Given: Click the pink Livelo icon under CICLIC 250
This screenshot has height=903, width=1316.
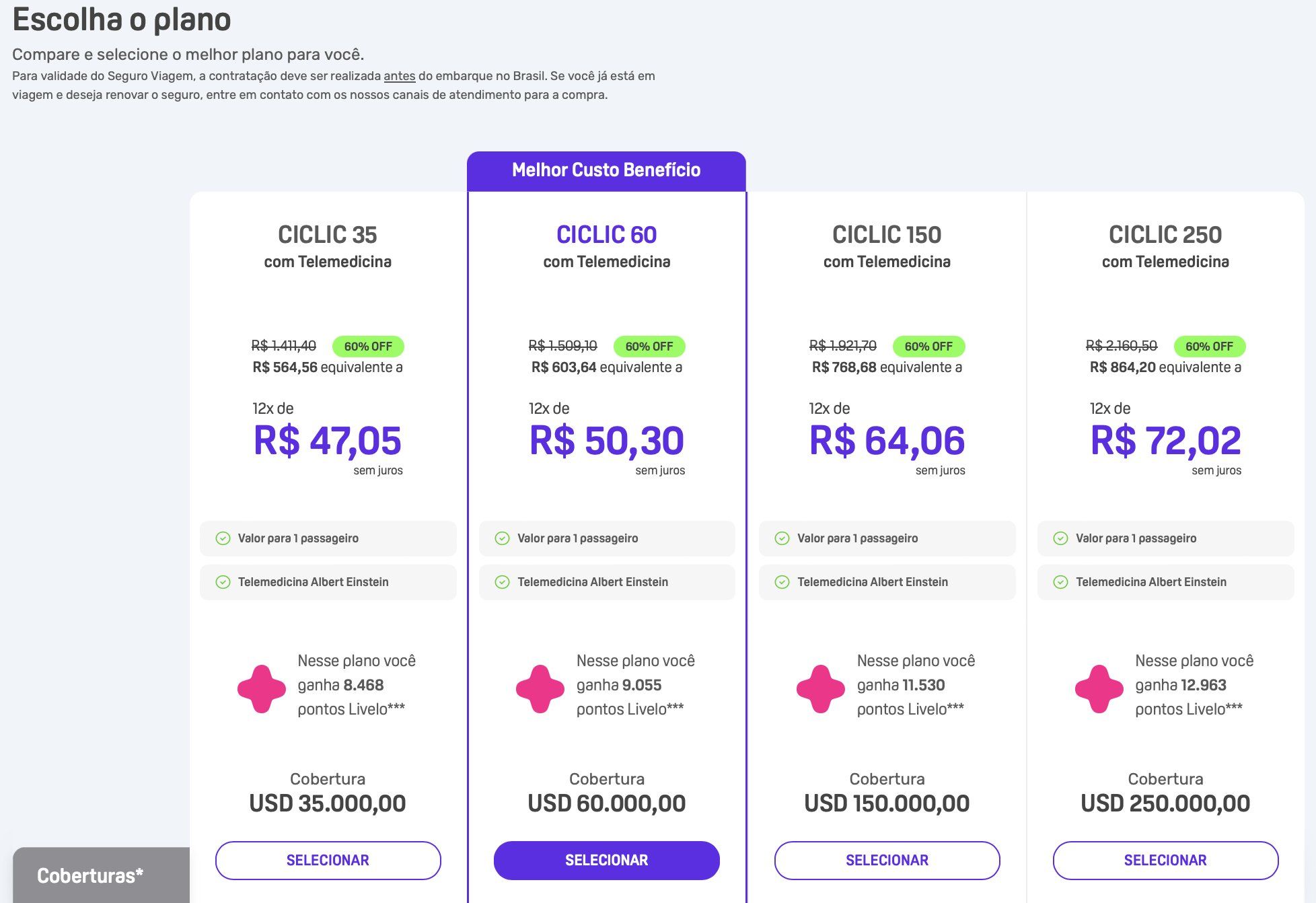Looking at the screenshot, I should point(1099,688).
